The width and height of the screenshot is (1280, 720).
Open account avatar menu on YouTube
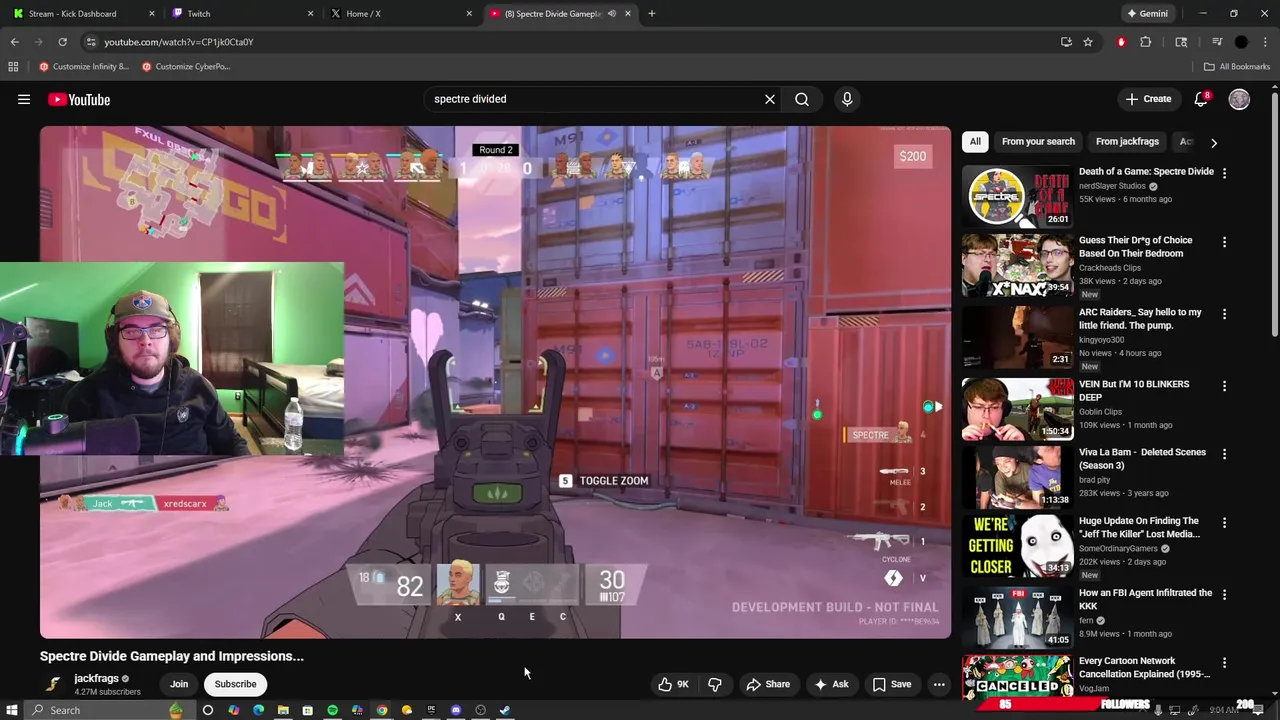[1239, 99]
